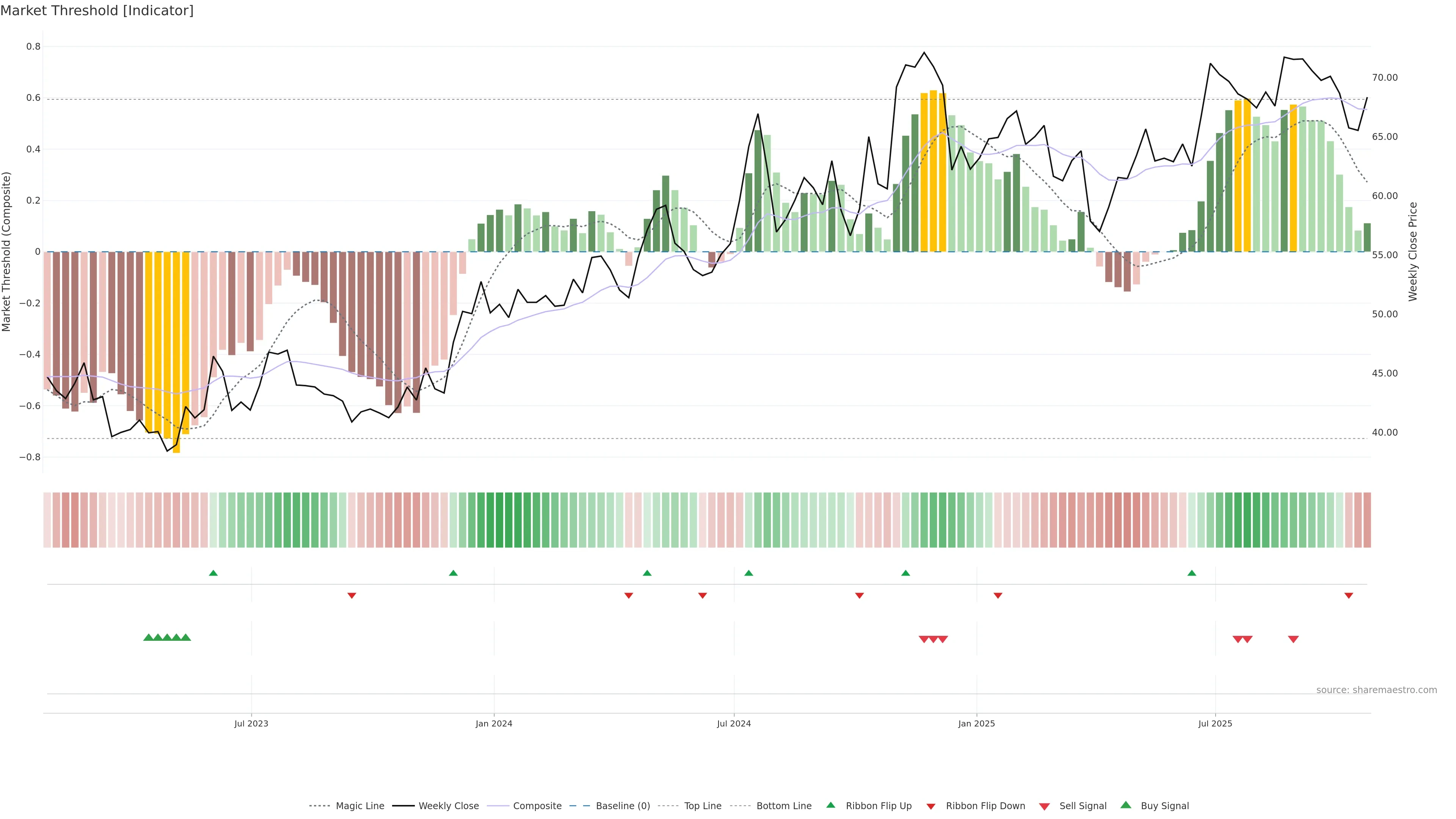The height and width of the screenshot is (819, 1456).
Task: Click the Sell Signal red triangle in legend
Action: point(1044,806)
